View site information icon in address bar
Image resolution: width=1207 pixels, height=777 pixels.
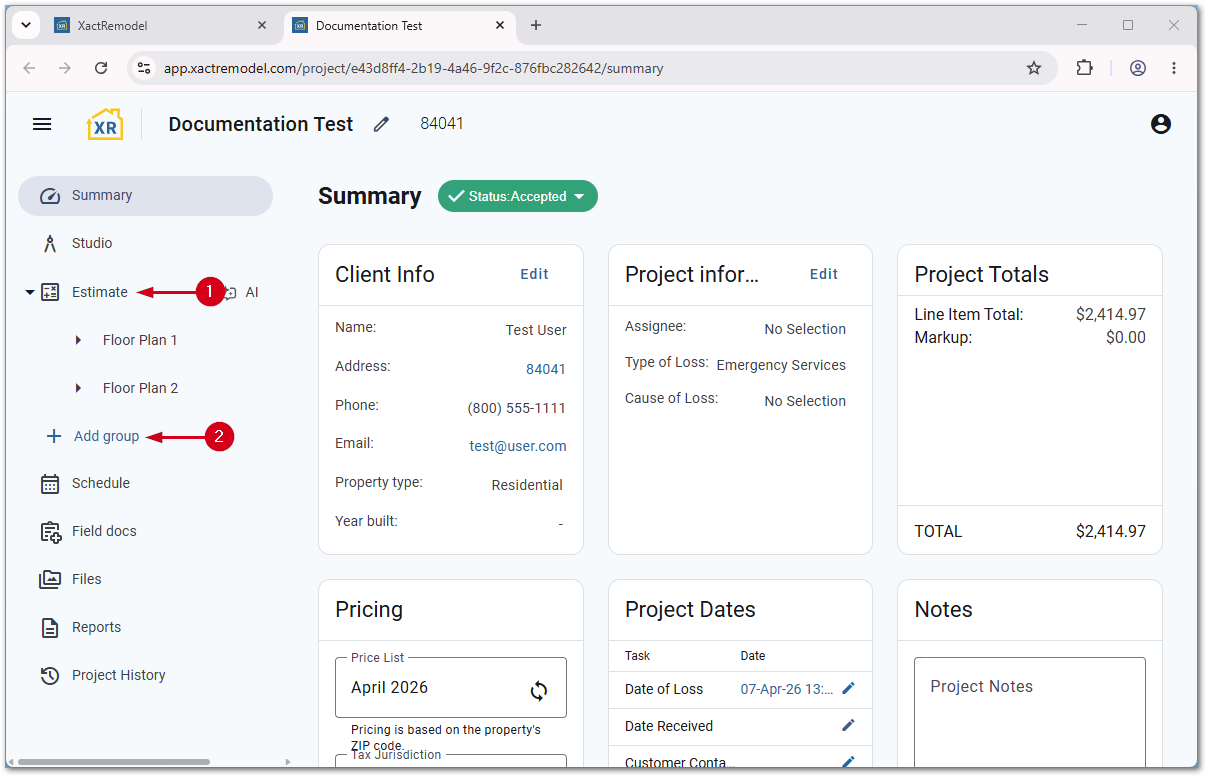pos(144,68)
